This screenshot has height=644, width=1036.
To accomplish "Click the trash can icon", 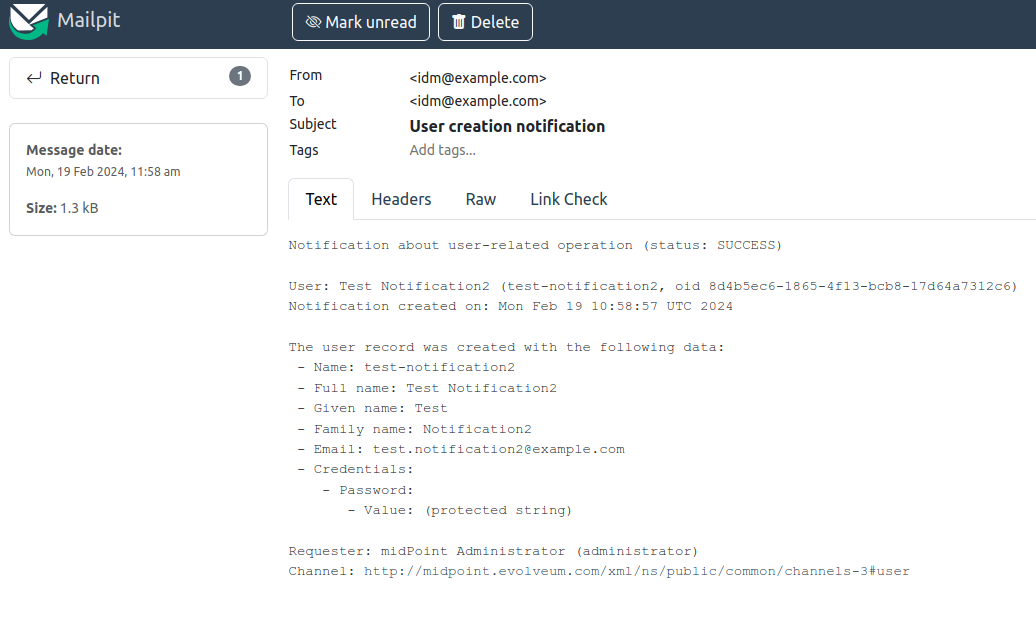I will [x=459, y=22].
